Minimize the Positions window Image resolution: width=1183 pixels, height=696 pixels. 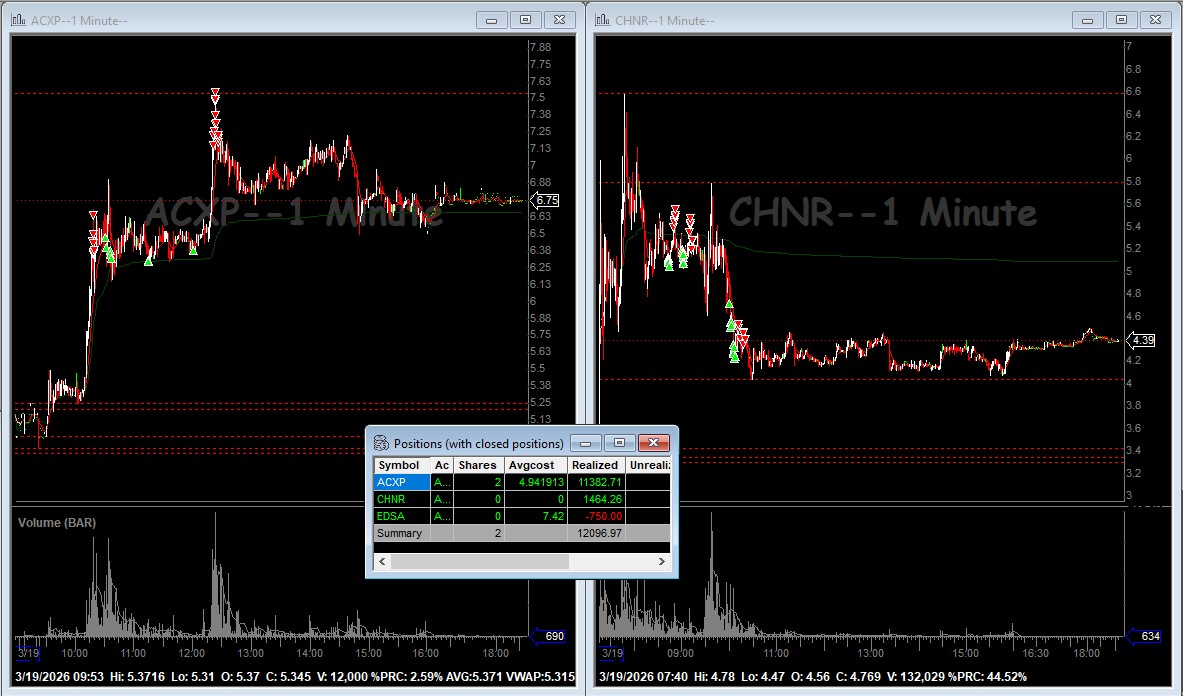coord(585,443)
